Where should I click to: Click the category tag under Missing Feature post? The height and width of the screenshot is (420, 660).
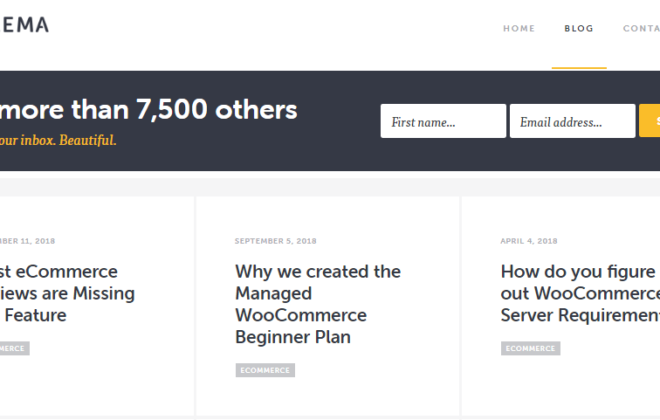click(14, 348)
